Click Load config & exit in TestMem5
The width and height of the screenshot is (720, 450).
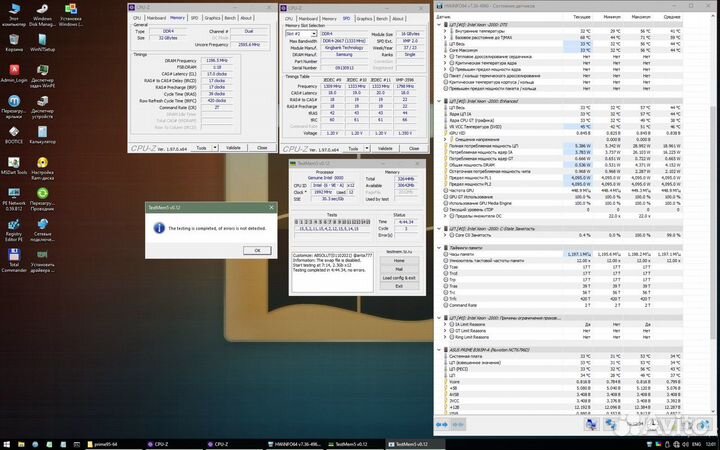[399, 278]
